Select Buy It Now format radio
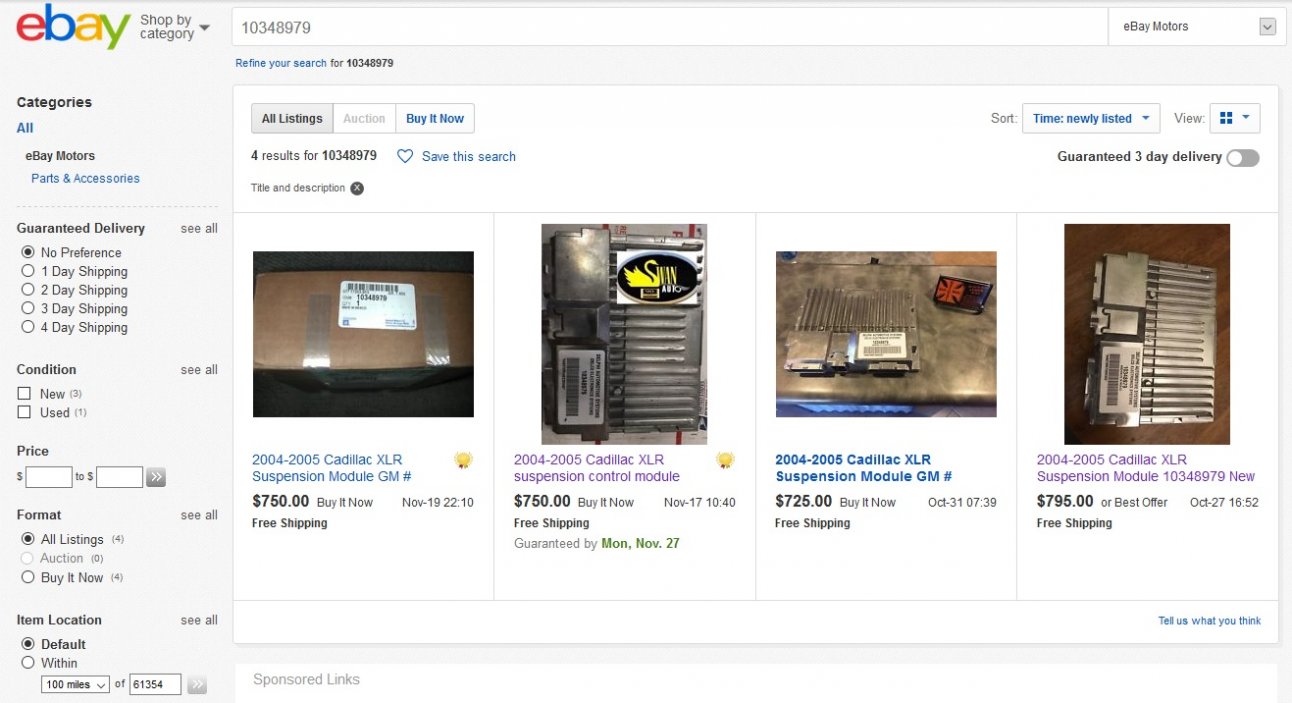1292x703 pixels. [28, 578]
